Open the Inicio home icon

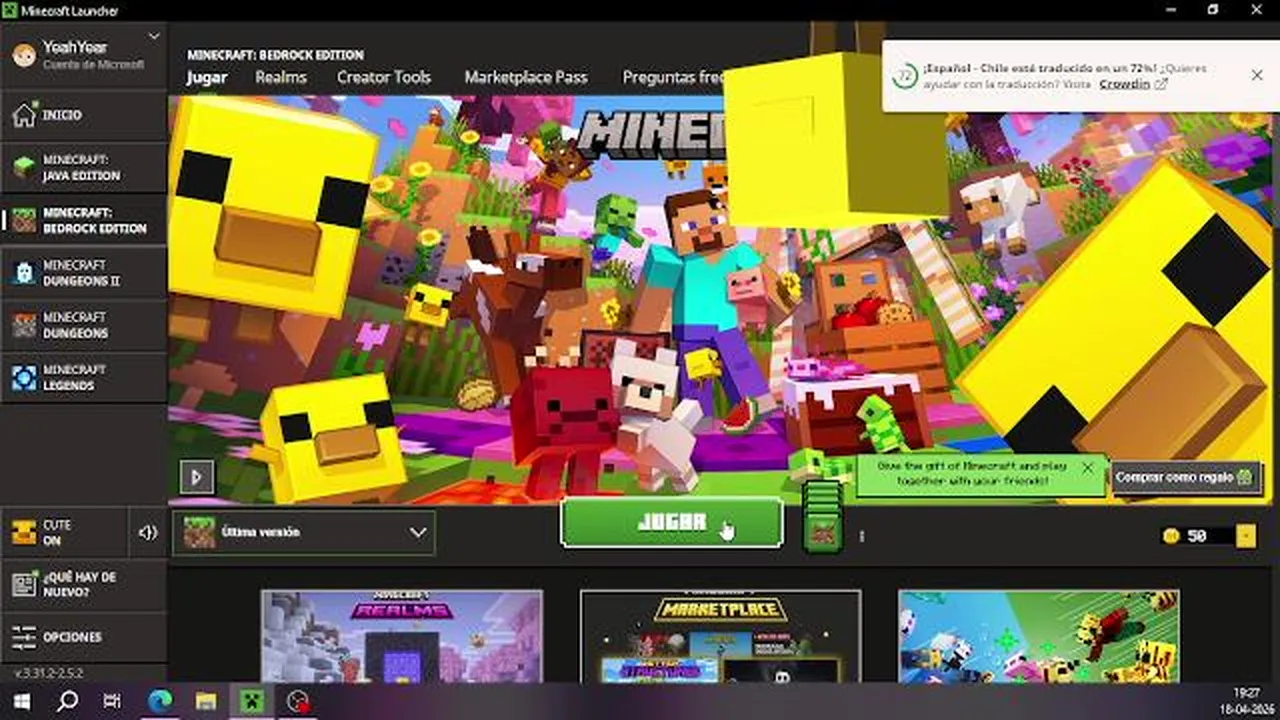tap(24, 115)
